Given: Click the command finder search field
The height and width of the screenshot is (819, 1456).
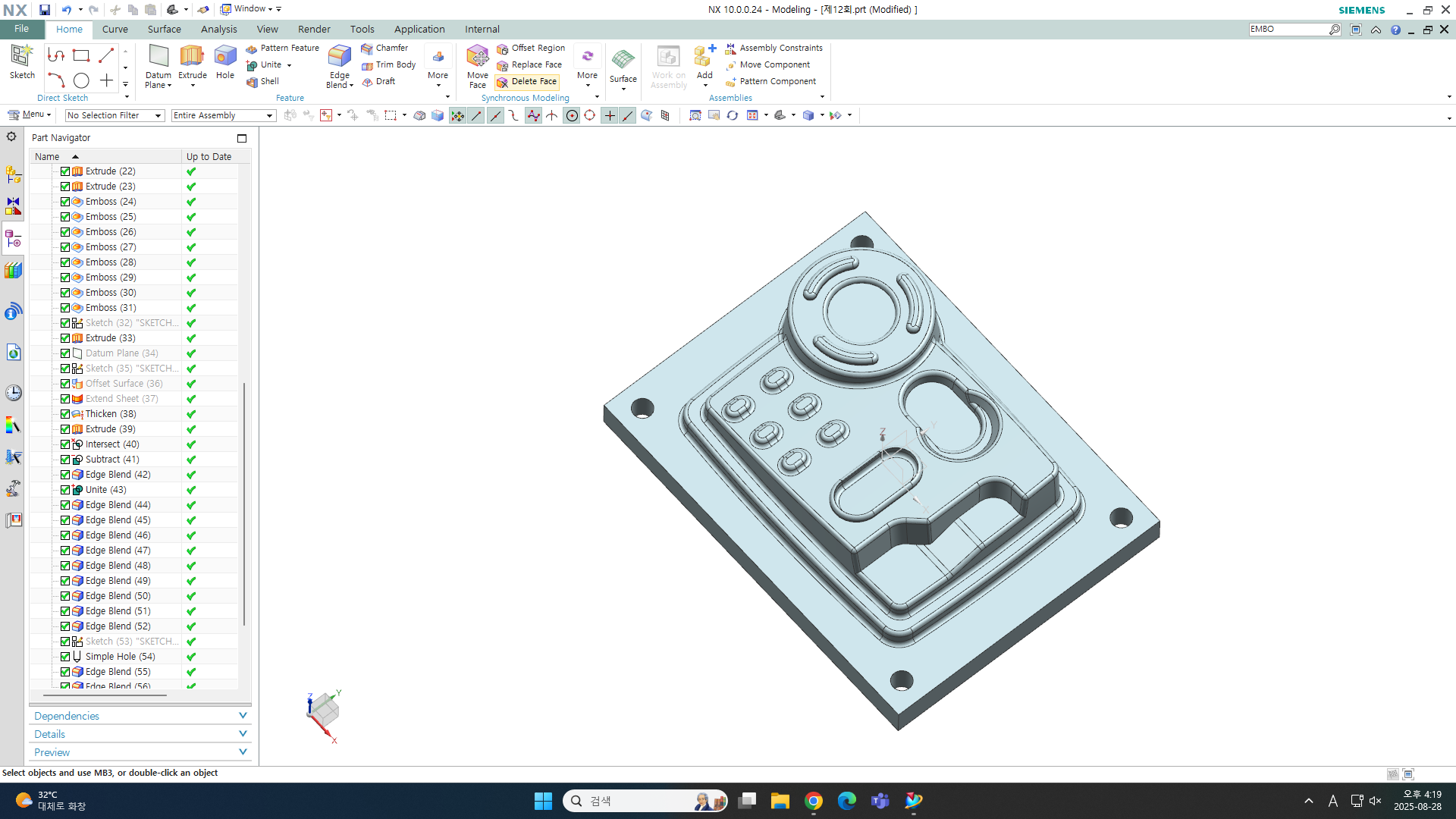Looking at the screenshot, I should point(1288,30).
